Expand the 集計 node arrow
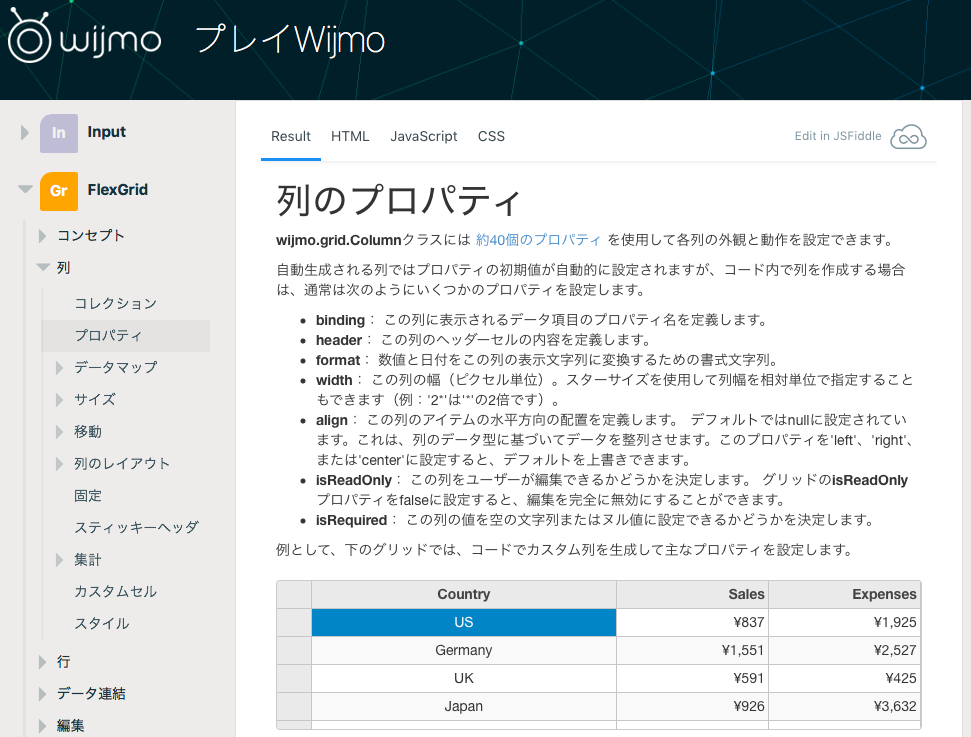 point(59,560)
